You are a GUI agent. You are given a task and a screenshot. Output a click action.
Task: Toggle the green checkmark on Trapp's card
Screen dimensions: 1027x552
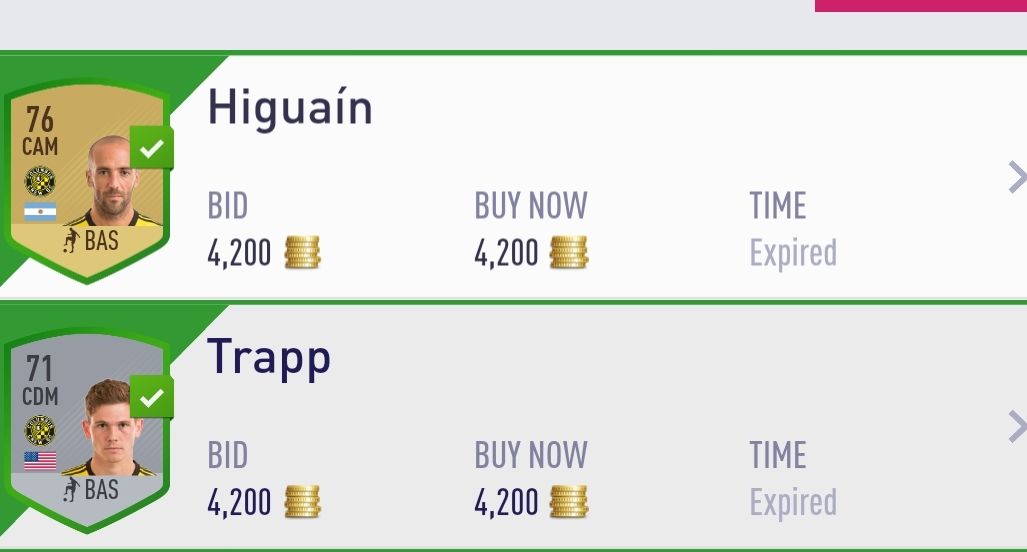tap(152, 398)
